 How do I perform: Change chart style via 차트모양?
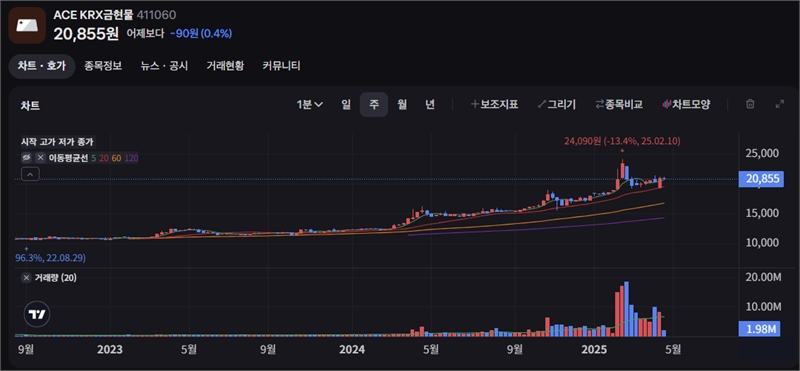pyautogui.click(x=686, y=105)
